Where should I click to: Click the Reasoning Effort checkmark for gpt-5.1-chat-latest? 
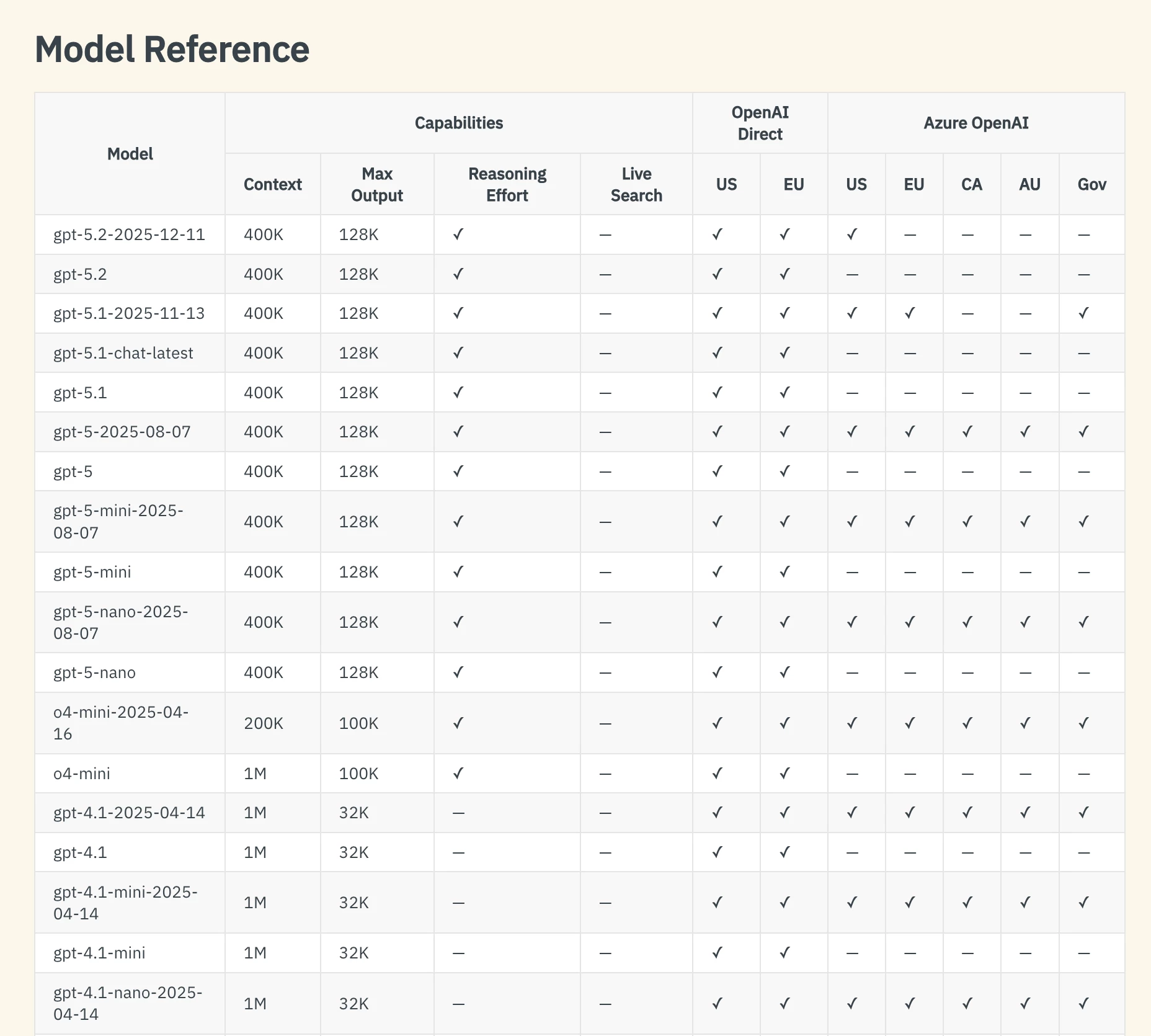[x=458, y=353]
